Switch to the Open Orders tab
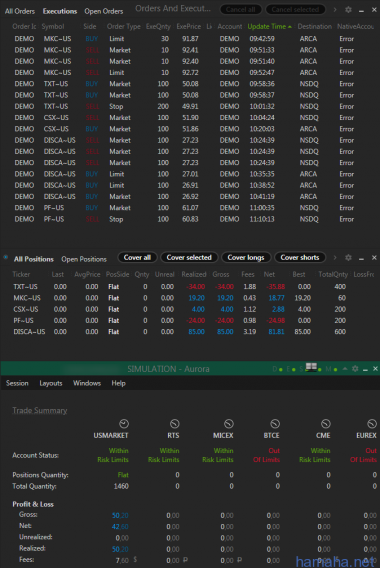Screen dimensions: 380x568 [x=104, y=11]
